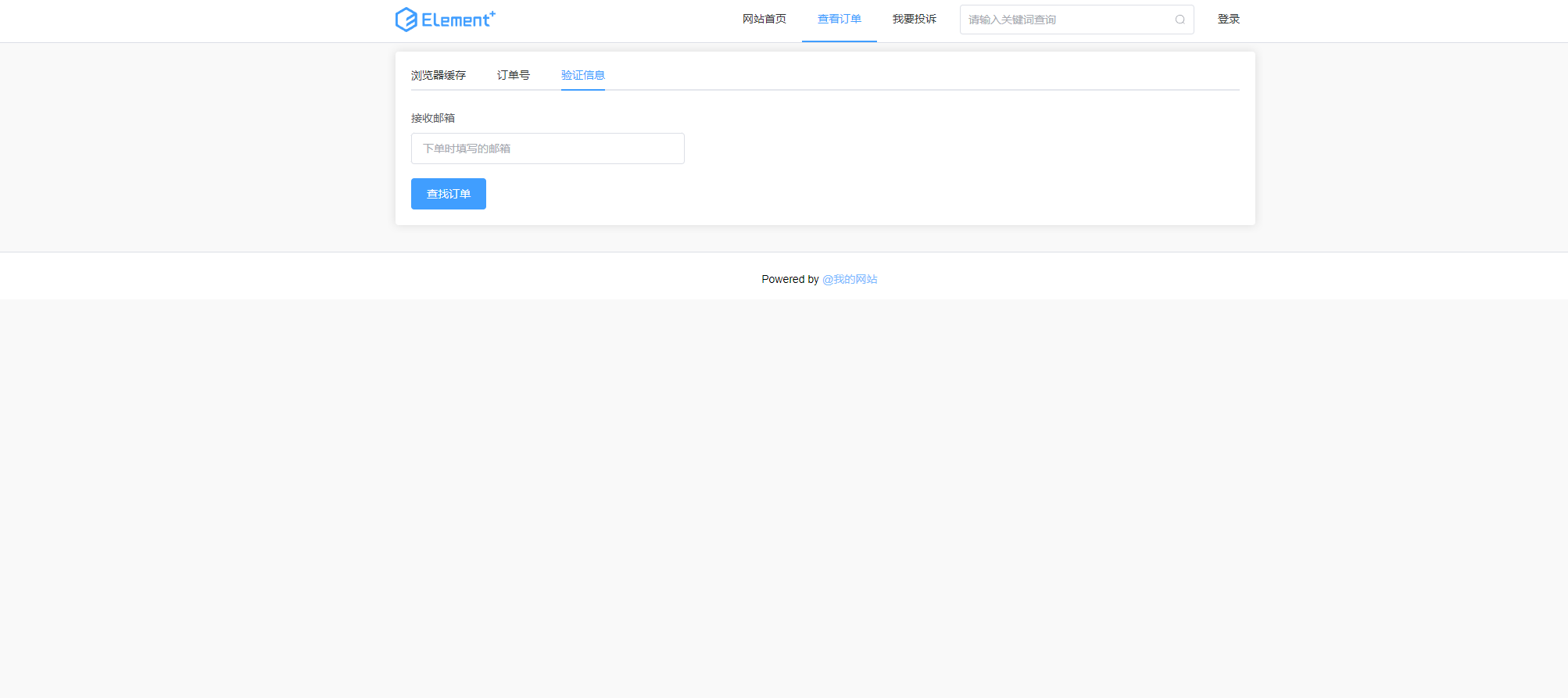The width and height of the screenshot is (1568, 698).
Task: Select the 验证信息 tab
Action: (582, 75)
